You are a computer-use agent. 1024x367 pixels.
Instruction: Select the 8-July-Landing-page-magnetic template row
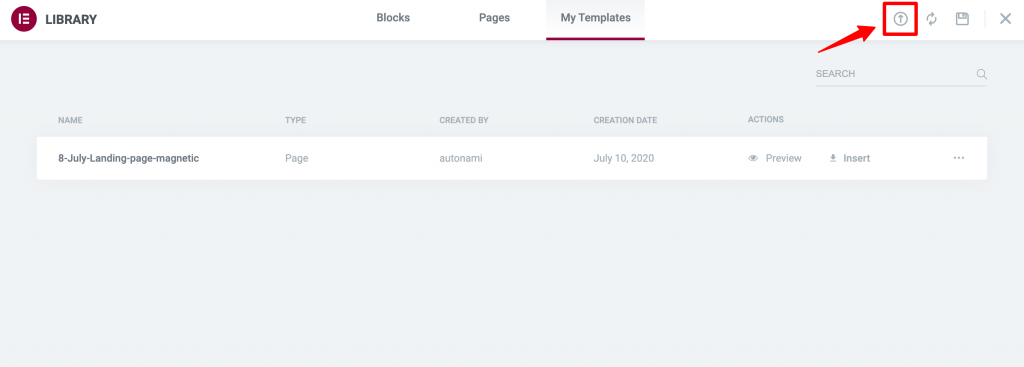pos(511,158)
